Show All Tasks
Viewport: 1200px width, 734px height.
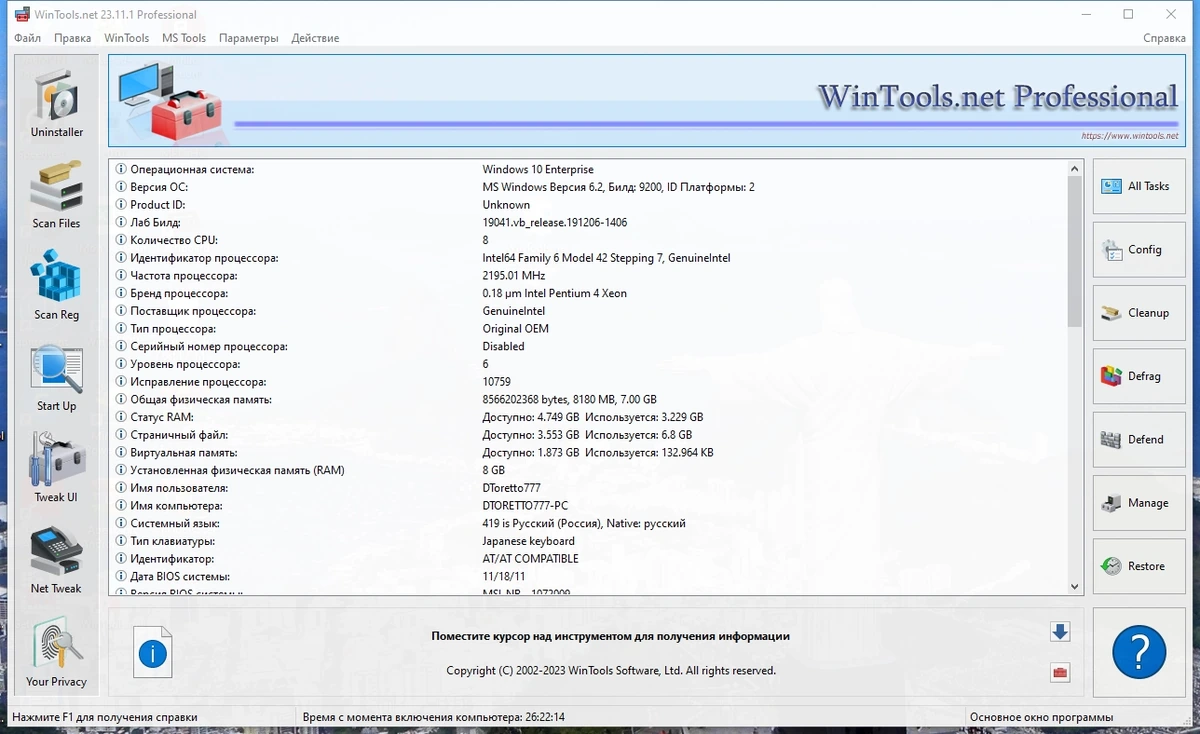click(1138, 186)
